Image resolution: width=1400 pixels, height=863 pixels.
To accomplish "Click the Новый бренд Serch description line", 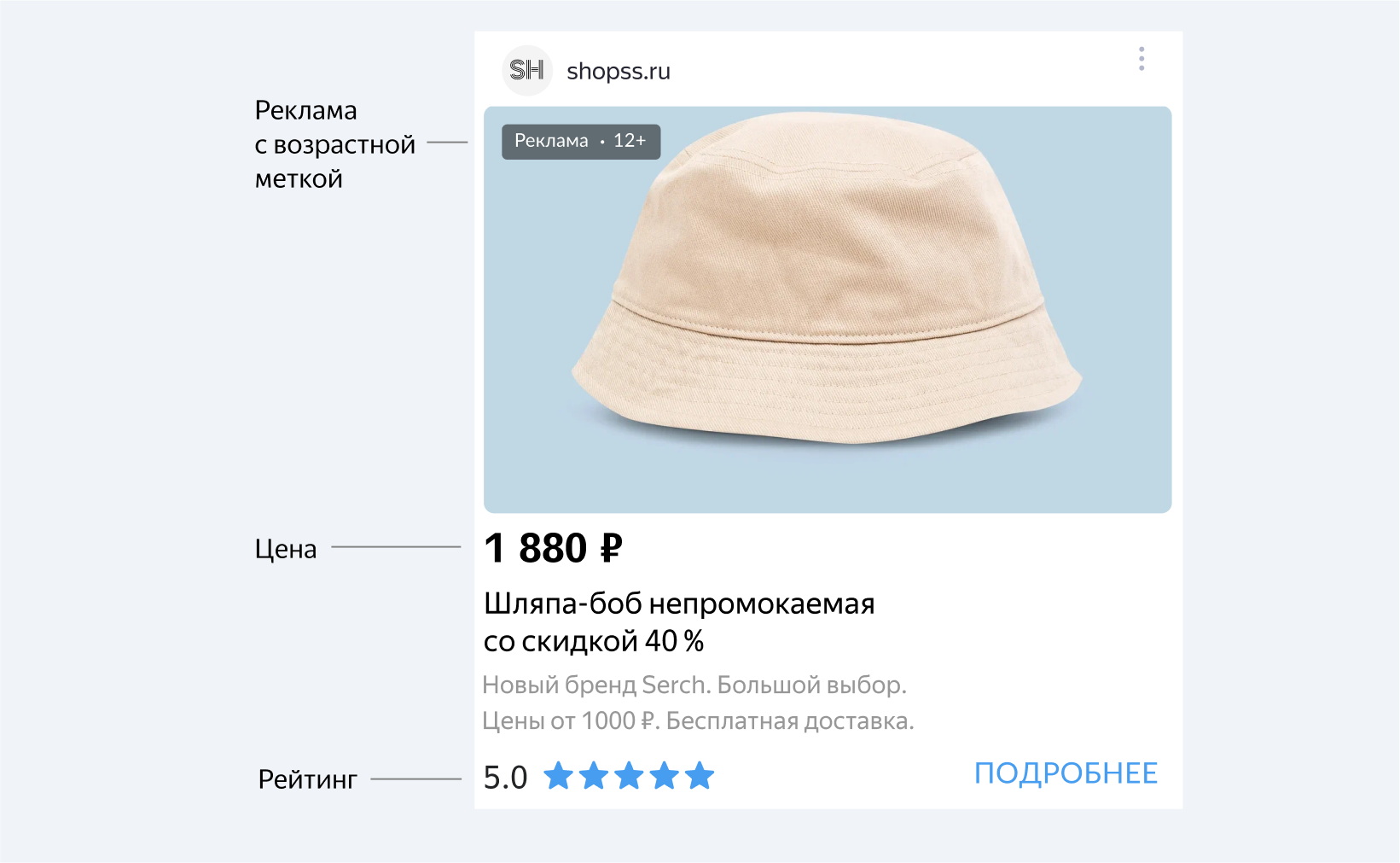I will click(694, 685).
